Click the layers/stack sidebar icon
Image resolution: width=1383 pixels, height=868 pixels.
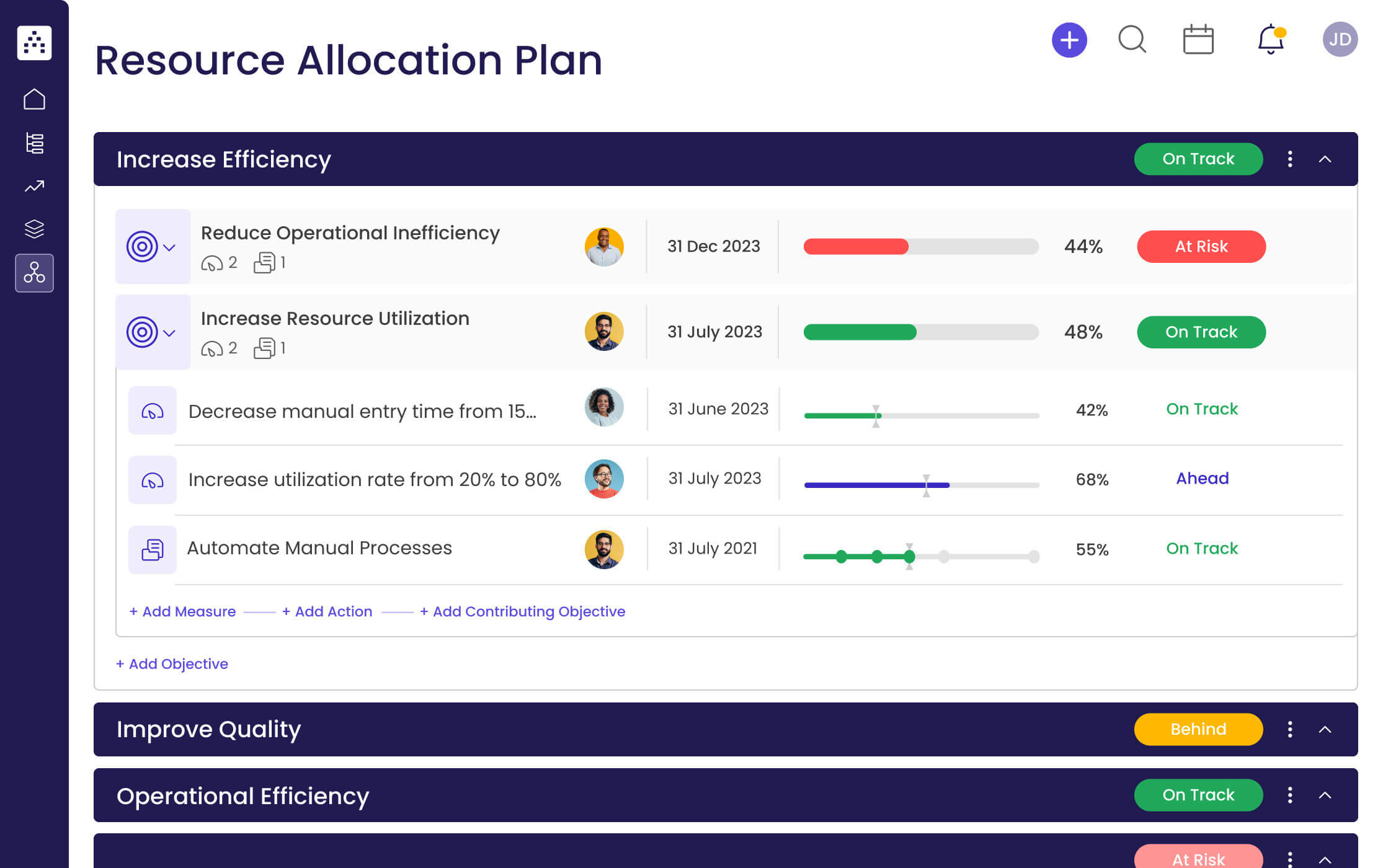pos(34,228)
